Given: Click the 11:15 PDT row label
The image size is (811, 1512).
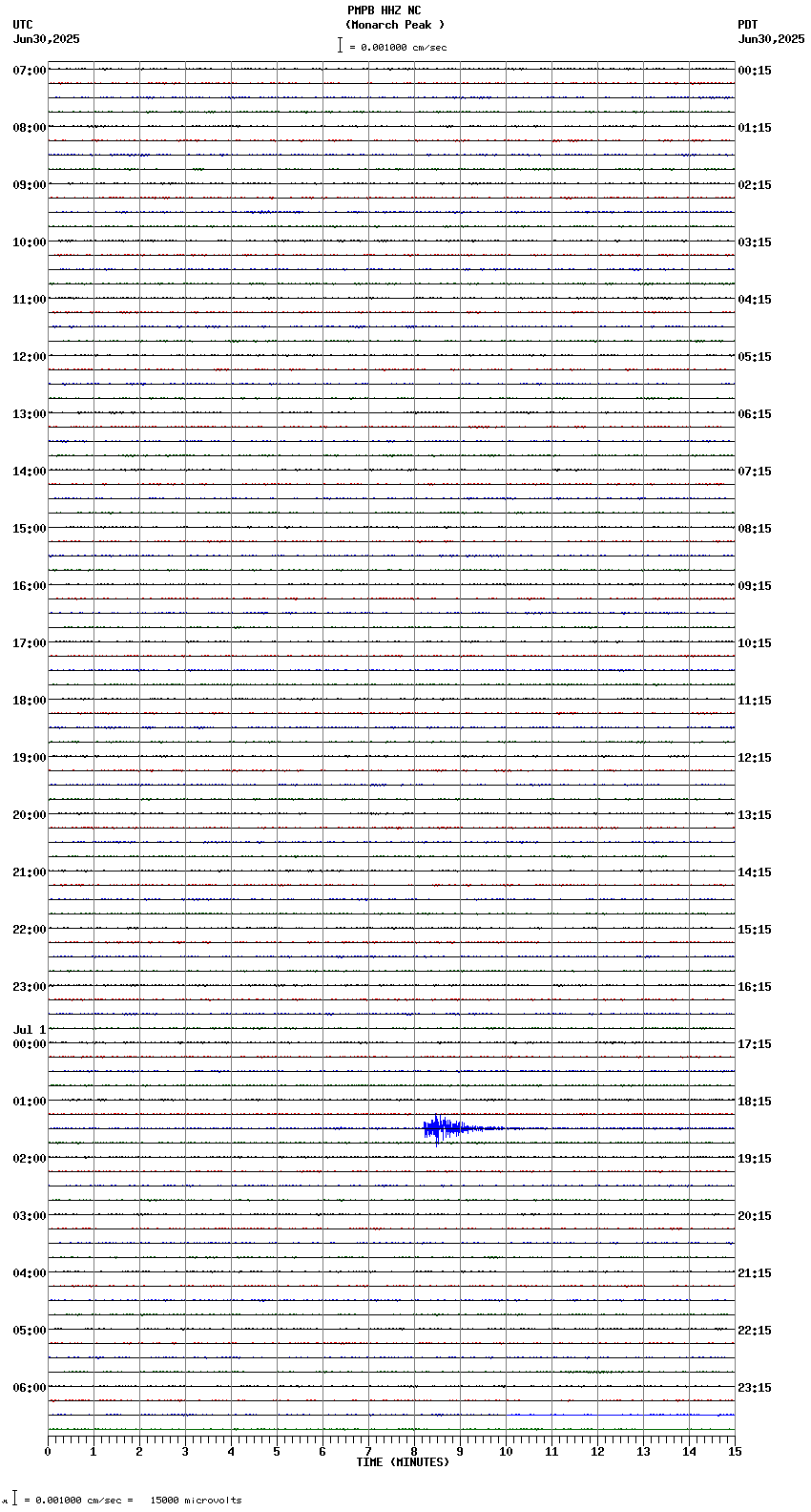Looking at the screenshot, I should point(755,701).
